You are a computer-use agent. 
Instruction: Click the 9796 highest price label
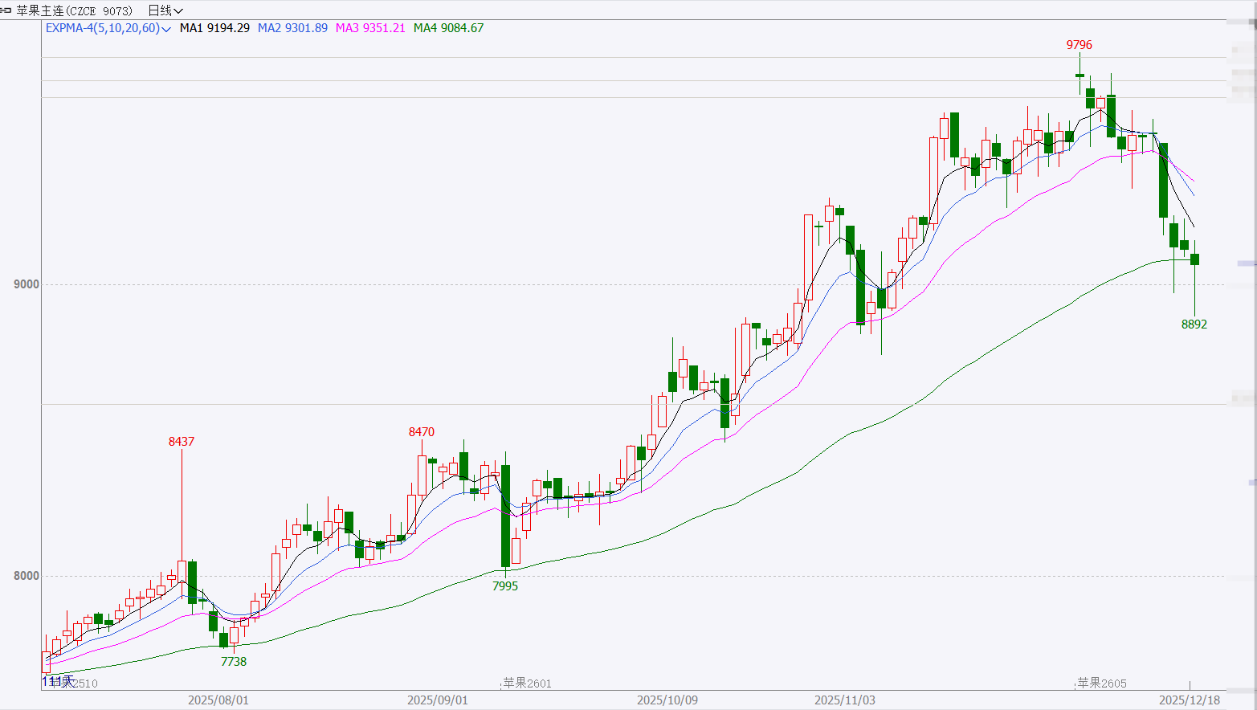[x=1079, y=45]
